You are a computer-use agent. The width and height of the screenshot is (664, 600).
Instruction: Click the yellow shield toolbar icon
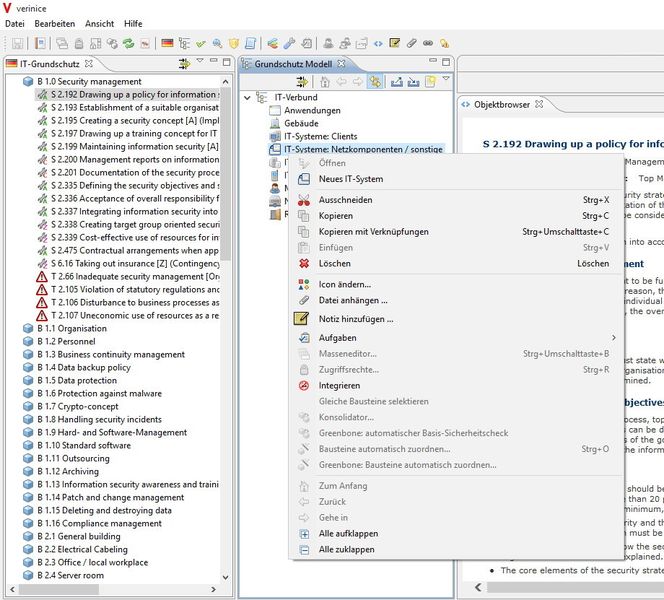234,43
